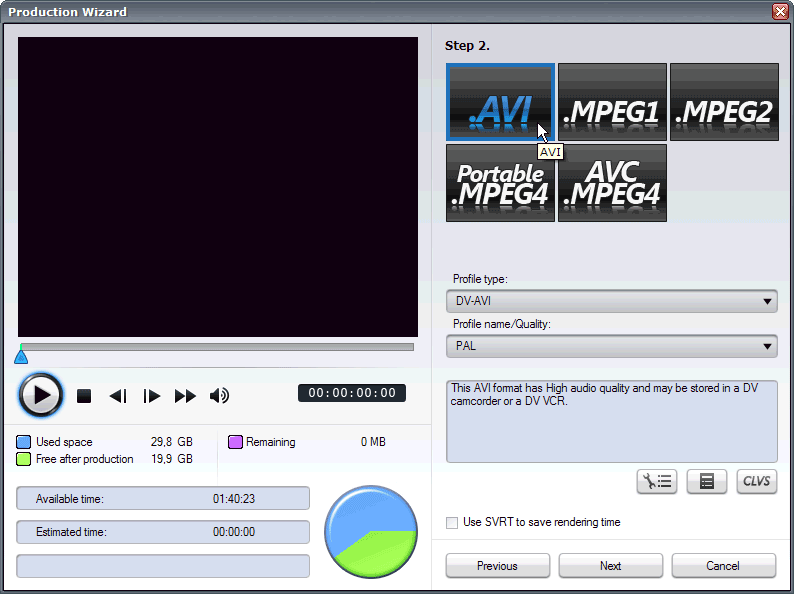Click the Used space blue swatch
This screenshot has width=794, height=594.
(x=23, y=442)
